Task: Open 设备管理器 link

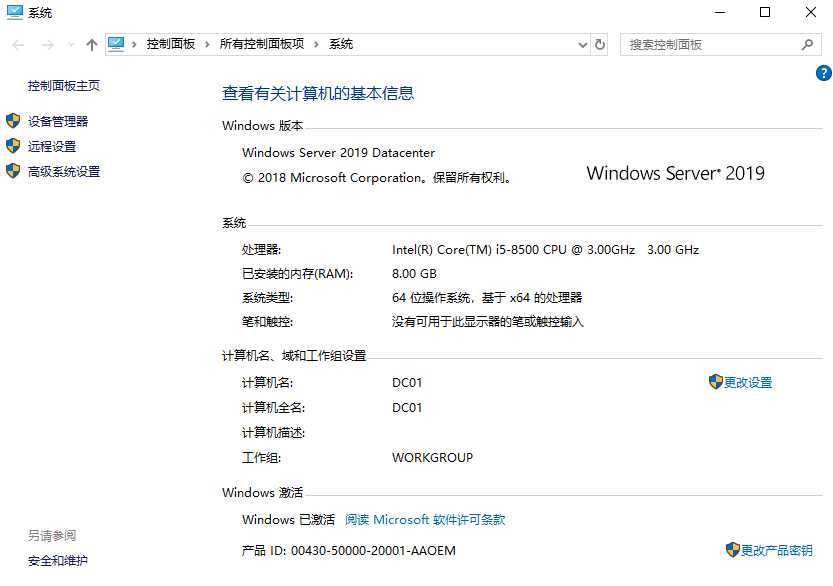Action: [x=58, y=121]
